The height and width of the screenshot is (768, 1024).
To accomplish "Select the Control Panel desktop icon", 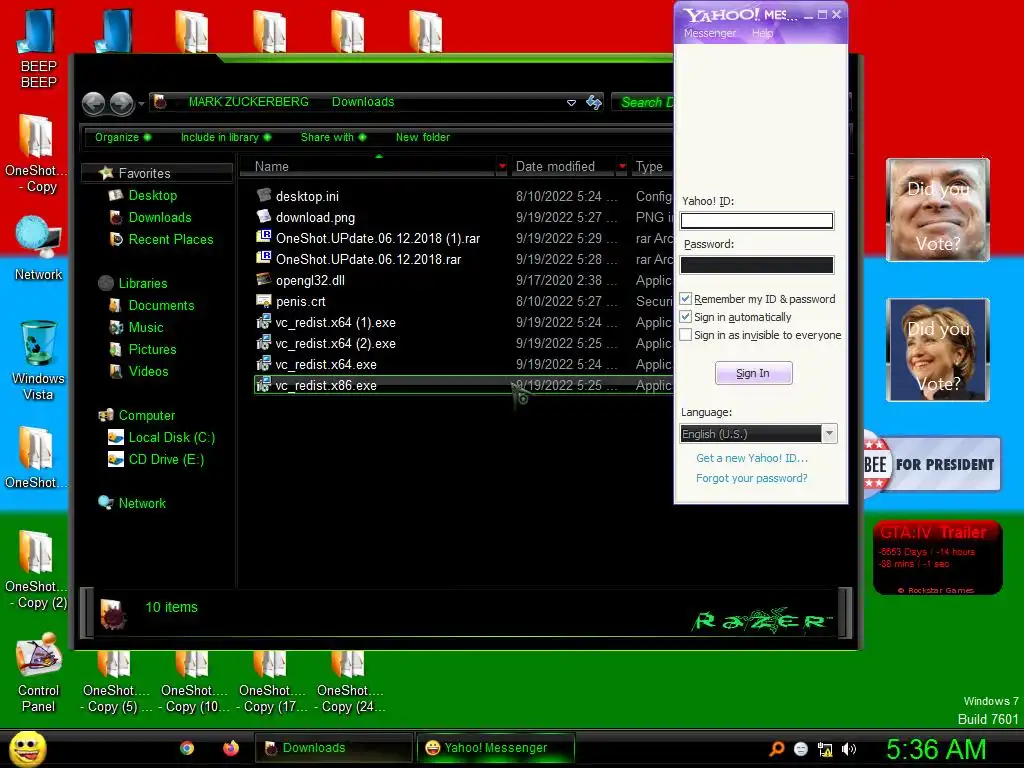I will coord(38,673).
